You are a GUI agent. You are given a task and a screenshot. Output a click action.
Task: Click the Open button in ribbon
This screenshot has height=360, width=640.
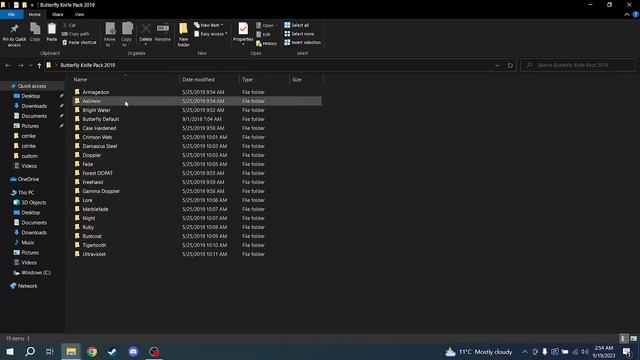pos(265,25)
